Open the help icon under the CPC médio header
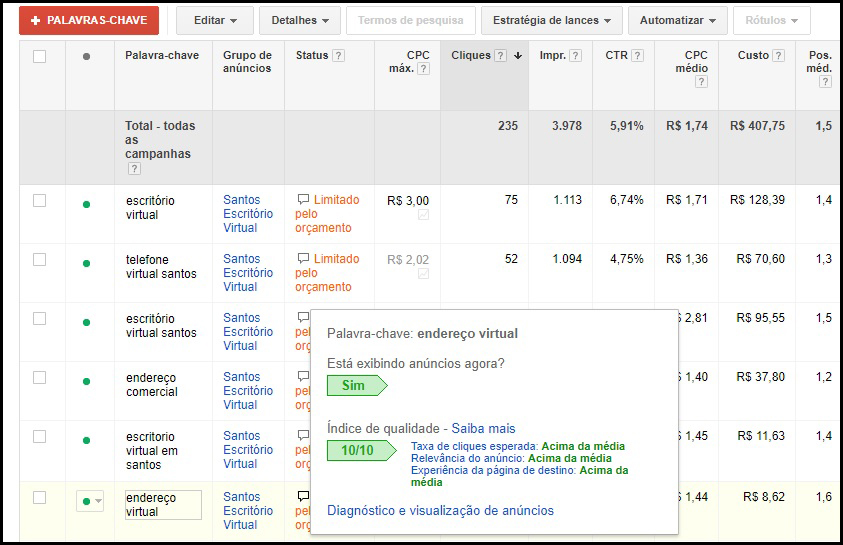843x545 pixels. (x=701, y=82)
